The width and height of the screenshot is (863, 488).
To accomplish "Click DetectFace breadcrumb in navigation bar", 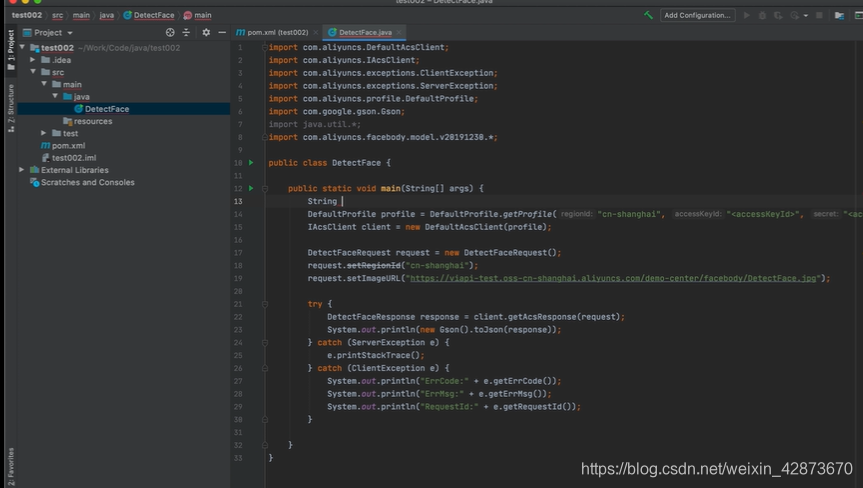I will (149, 15).
